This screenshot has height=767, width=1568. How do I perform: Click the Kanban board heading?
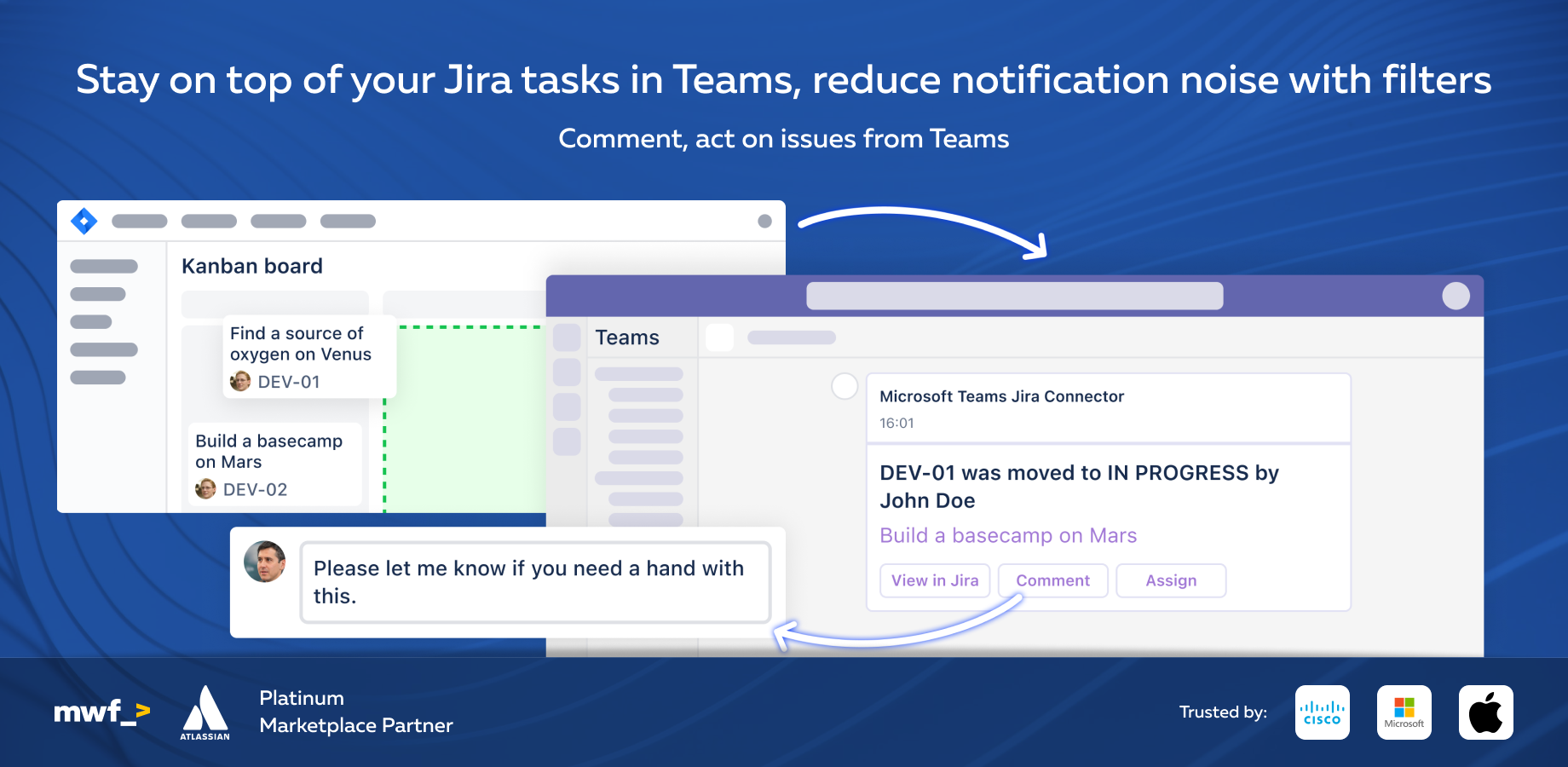tap(252, 266)
